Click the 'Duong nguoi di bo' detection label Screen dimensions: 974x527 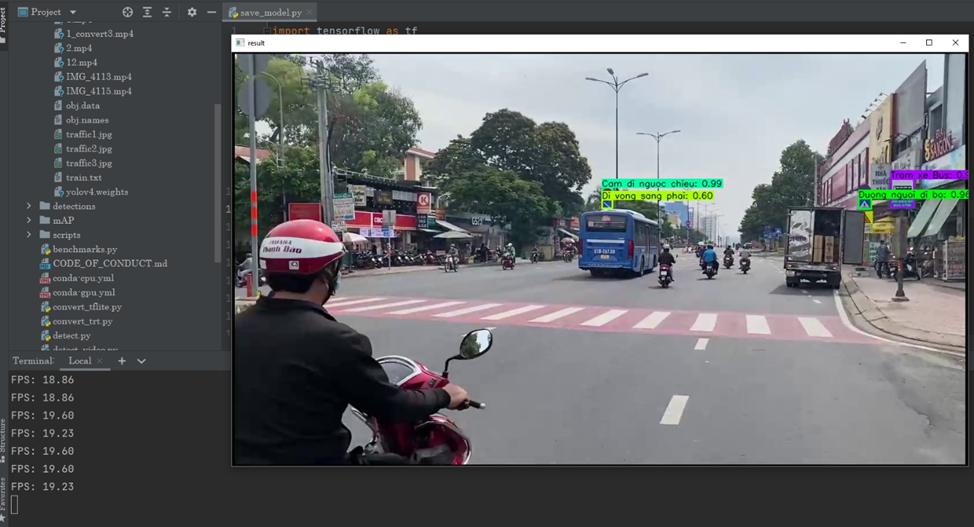coord(912,195)
